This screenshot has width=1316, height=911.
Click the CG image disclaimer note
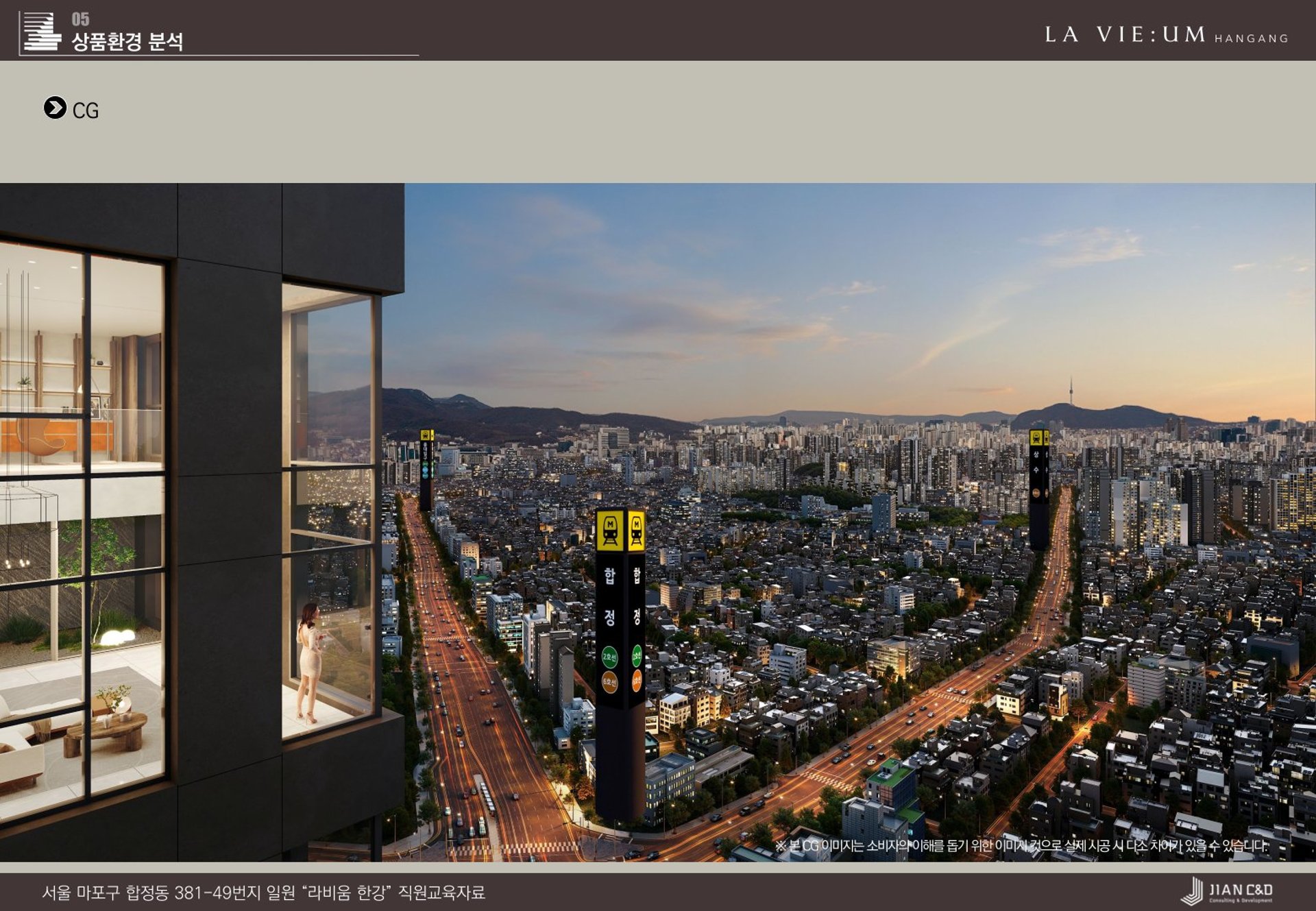pyautogui.click(x=1021, y=846)
